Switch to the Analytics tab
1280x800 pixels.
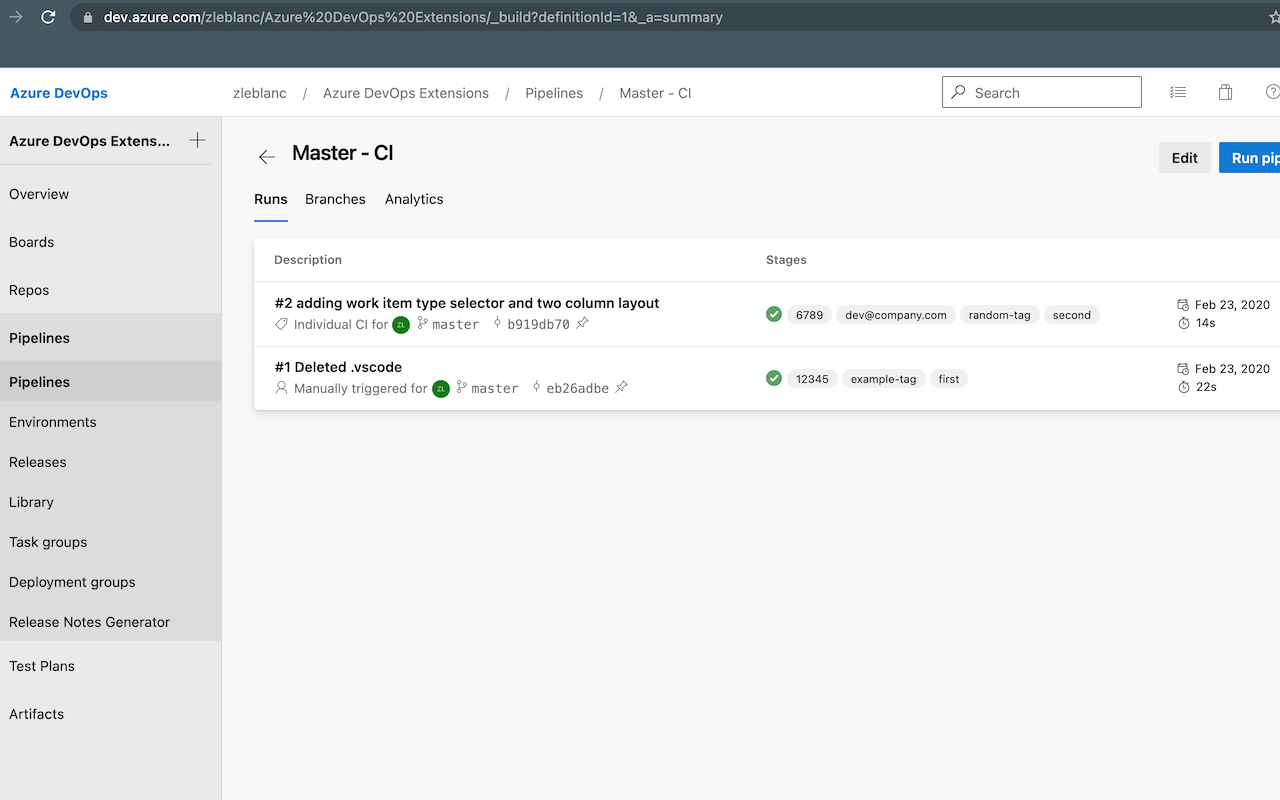pos(414,199)
